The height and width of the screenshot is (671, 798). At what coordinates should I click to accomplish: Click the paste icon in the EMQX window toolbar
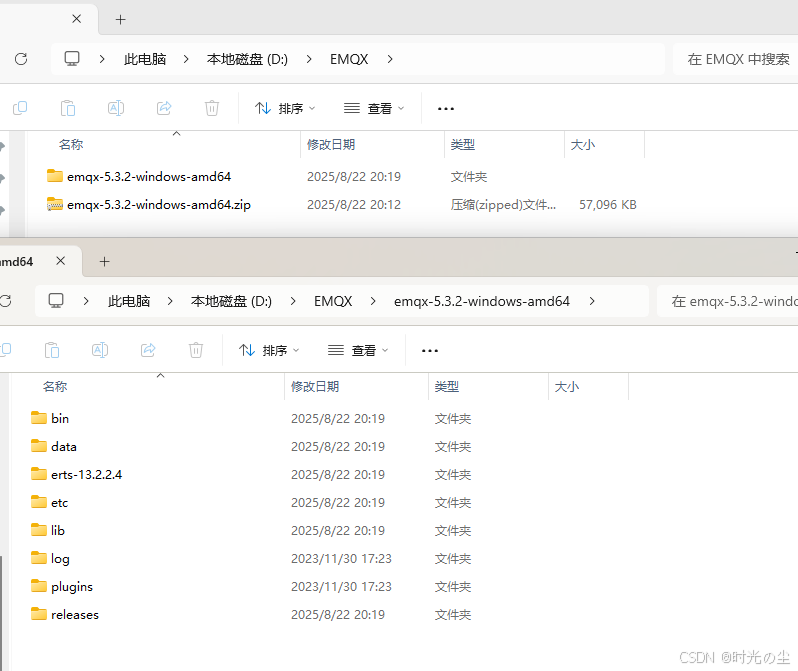pyautogui.click(x=68, y=108)
